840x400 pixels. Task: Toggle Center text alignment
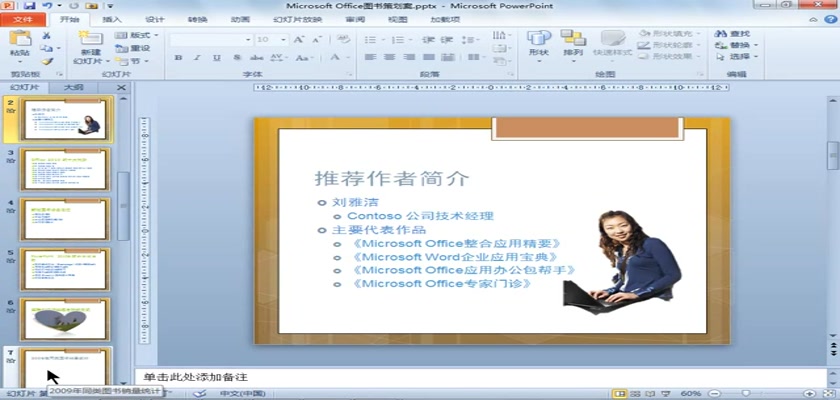(390, 57)
